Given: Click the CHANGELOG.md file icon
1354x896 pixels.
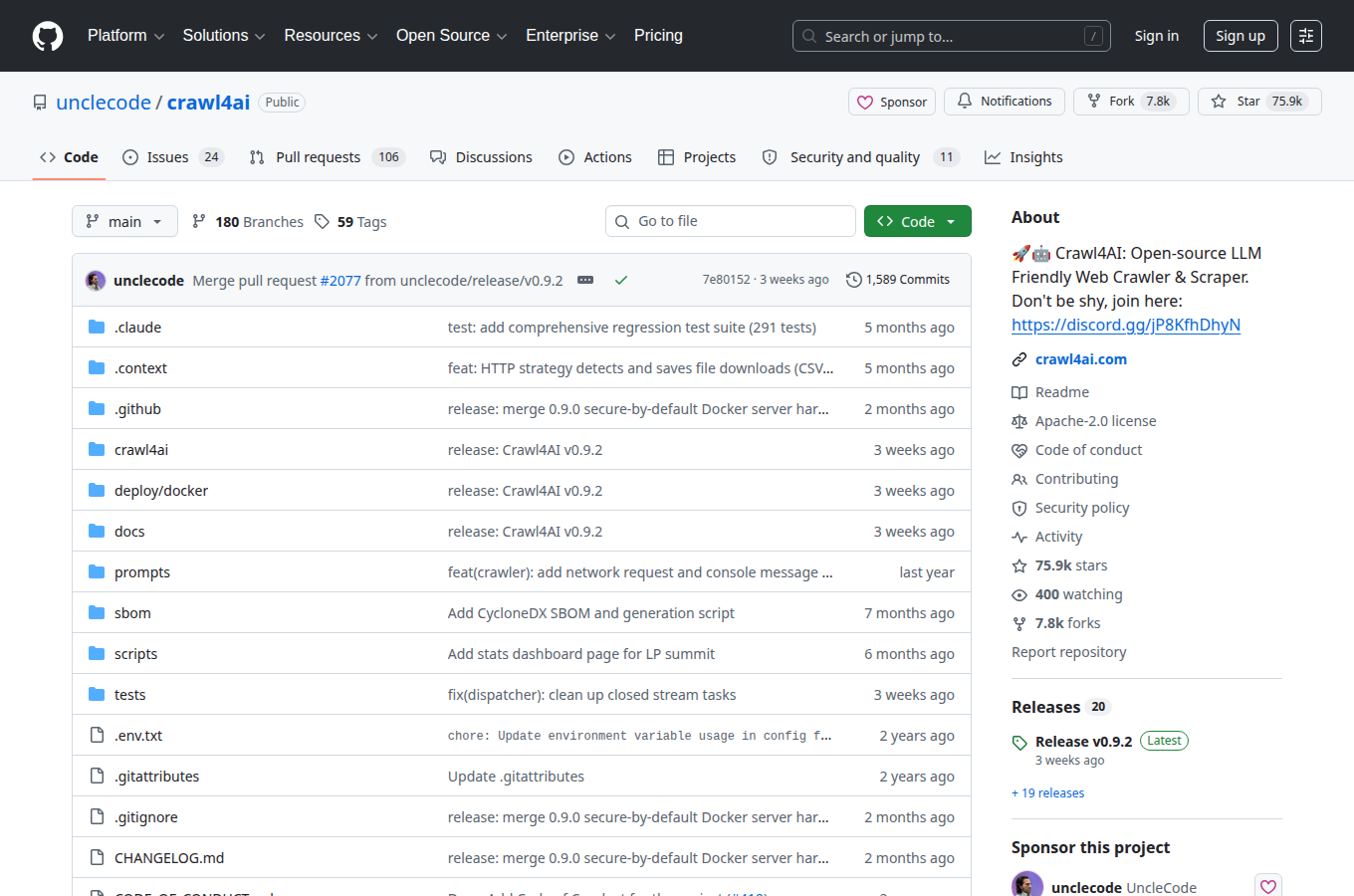Looking at the screenshot, I should [97, 857].
